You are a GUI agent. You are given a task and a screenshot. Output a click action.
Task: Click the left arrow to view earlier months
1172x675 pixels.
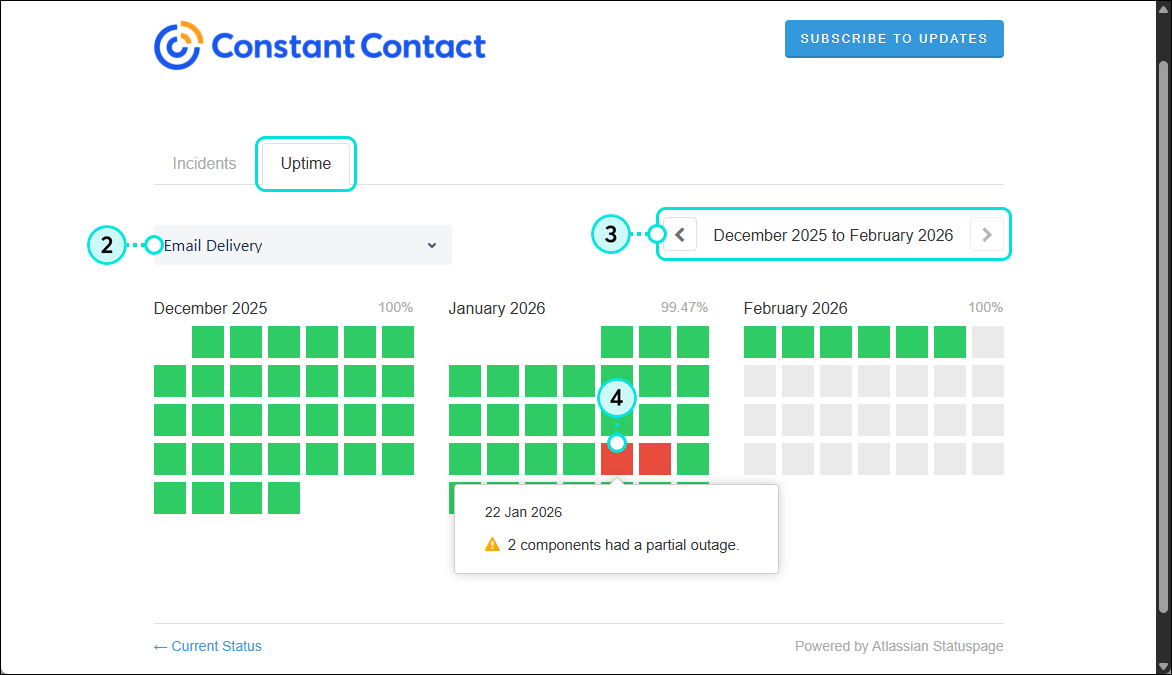[x=679, y=234]
